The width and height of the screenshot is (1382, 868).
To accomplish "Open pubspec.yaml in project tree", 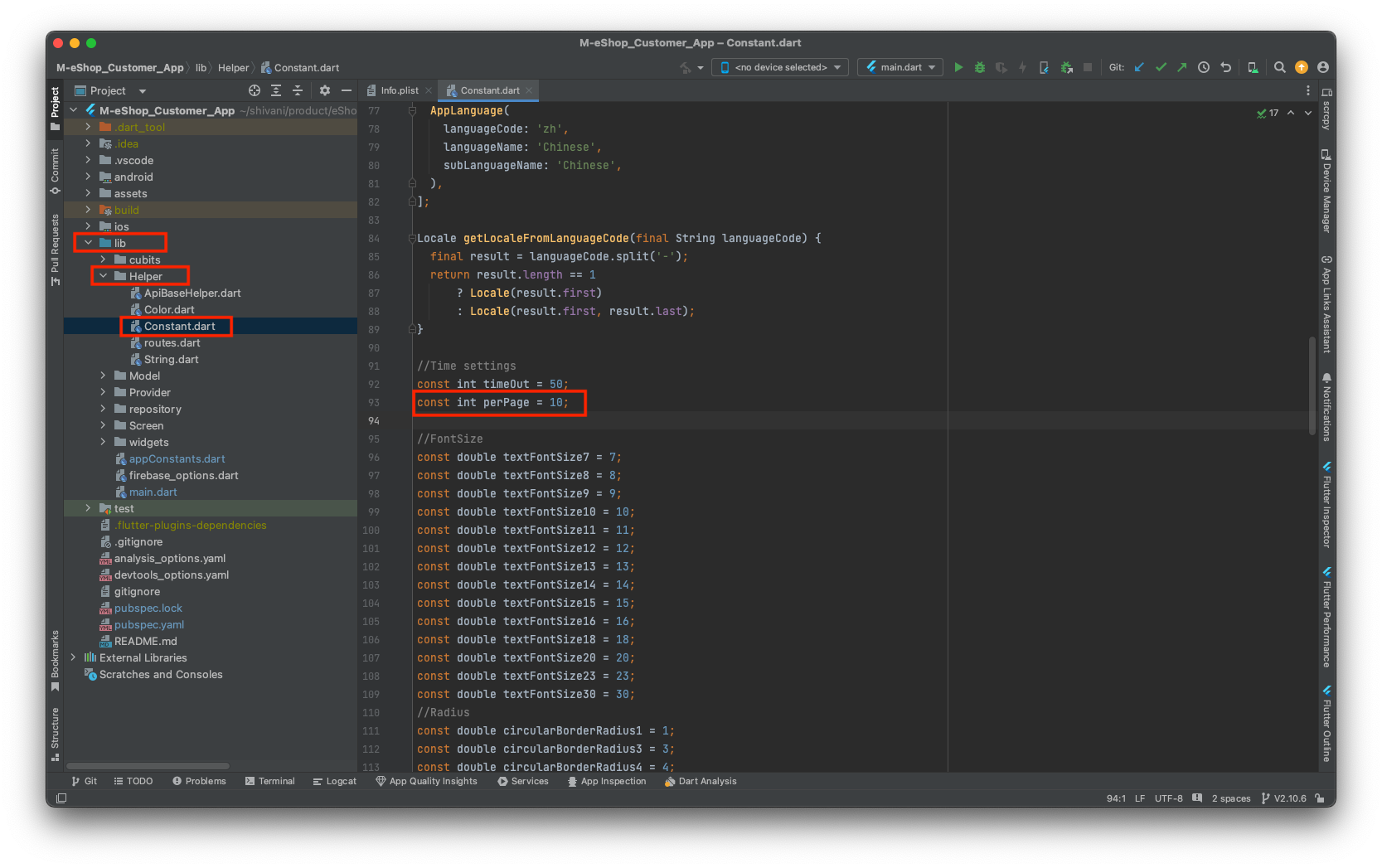I will pyautogui.click(x=149, y=624).
